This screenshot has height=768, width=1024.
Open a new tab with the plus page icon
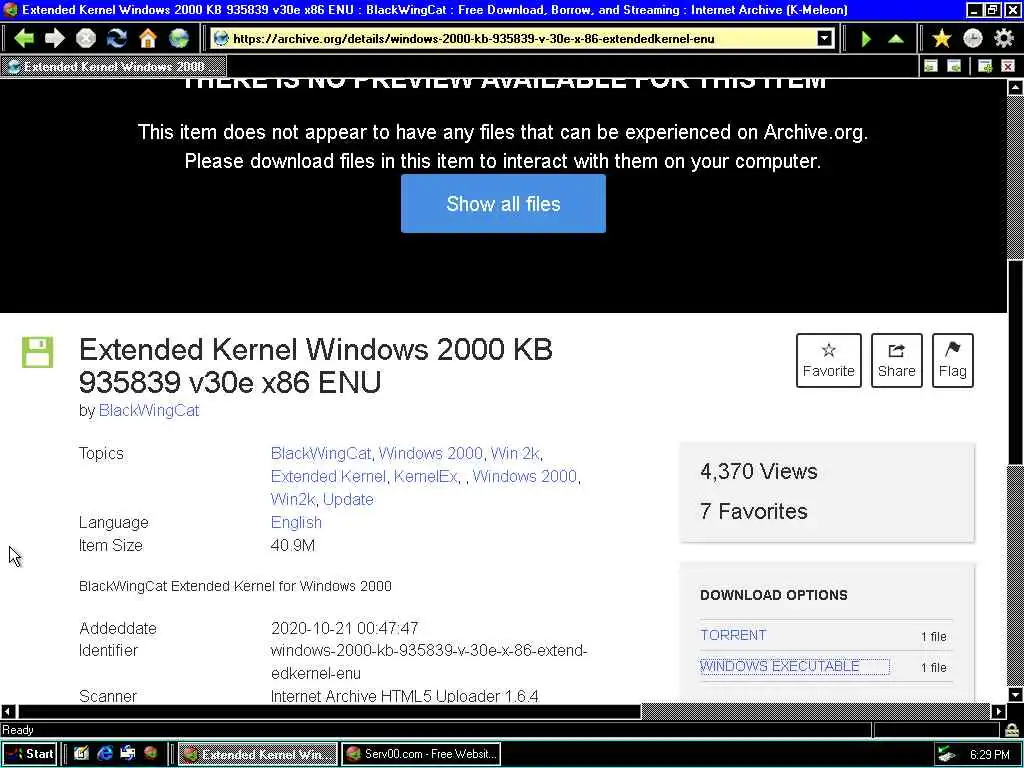pos(985,66)
